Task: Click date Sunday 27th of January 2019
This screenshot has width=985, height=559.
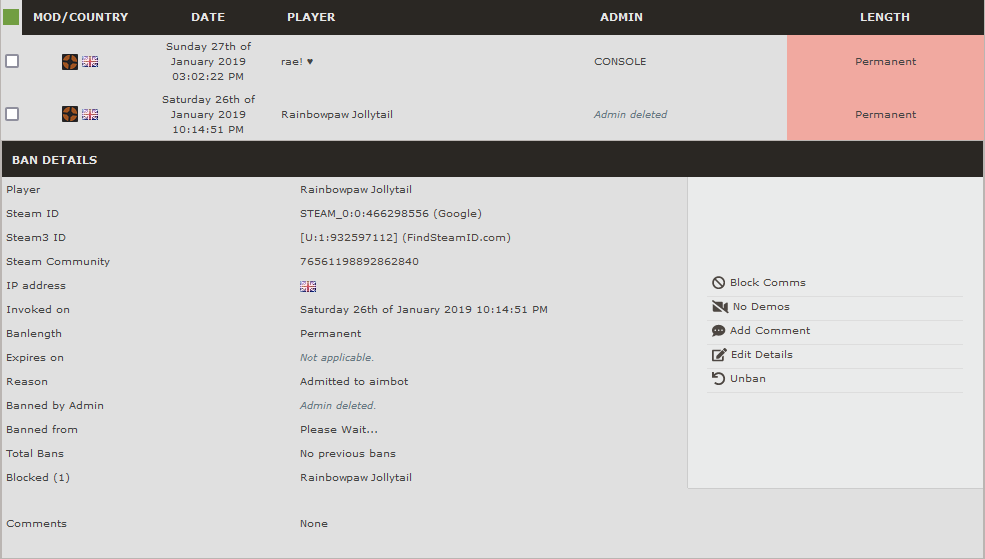Action: 208,62
